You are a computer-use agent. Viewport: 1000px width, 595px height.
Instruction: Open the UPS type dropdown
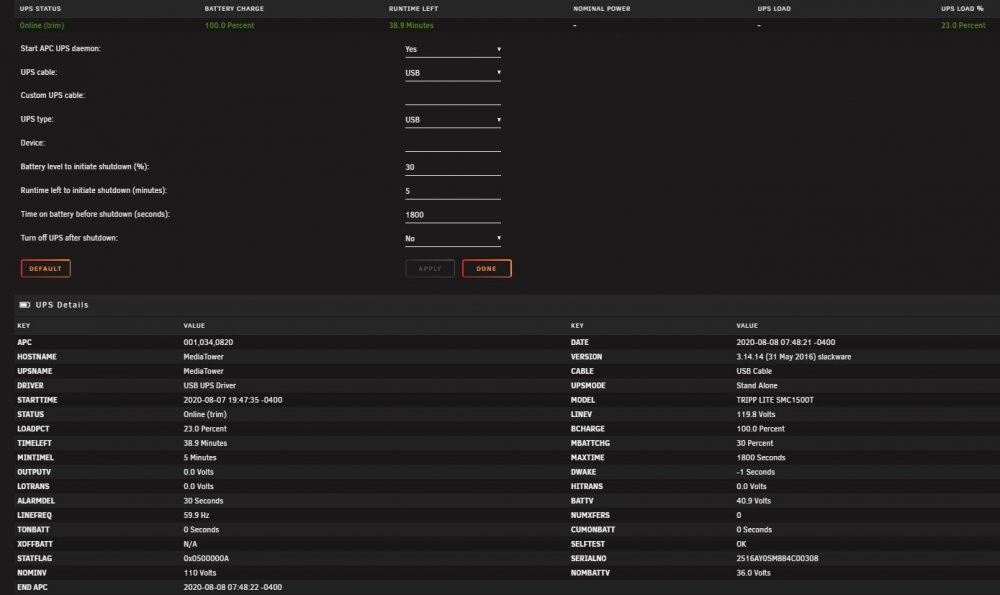tap(453, 119)
